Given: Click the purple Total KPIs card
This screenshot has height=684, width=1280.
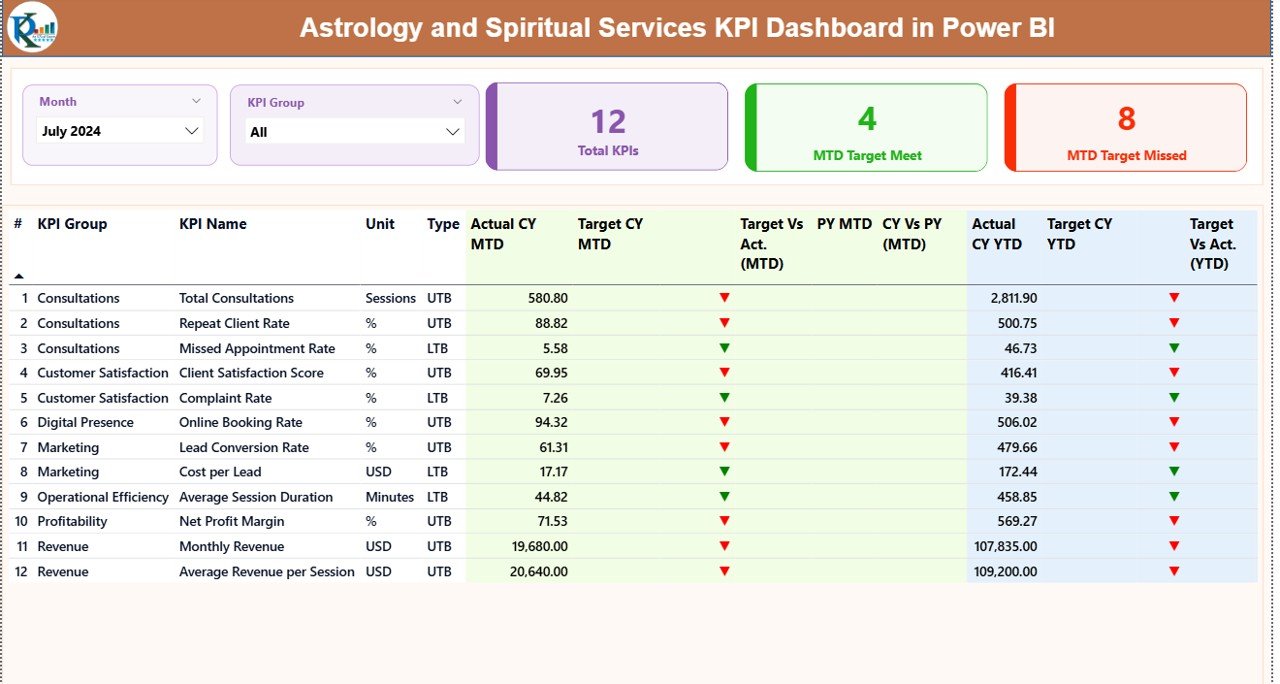Looking at the screenshot, I should pos(606,126).
